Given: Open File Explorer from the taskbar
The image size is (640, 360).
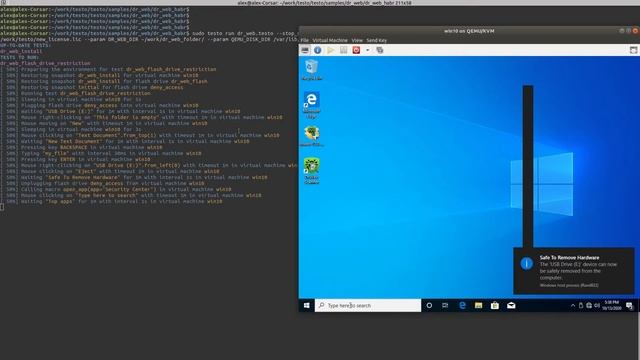Looking at the screenshot, I should [x=478, y=305].
